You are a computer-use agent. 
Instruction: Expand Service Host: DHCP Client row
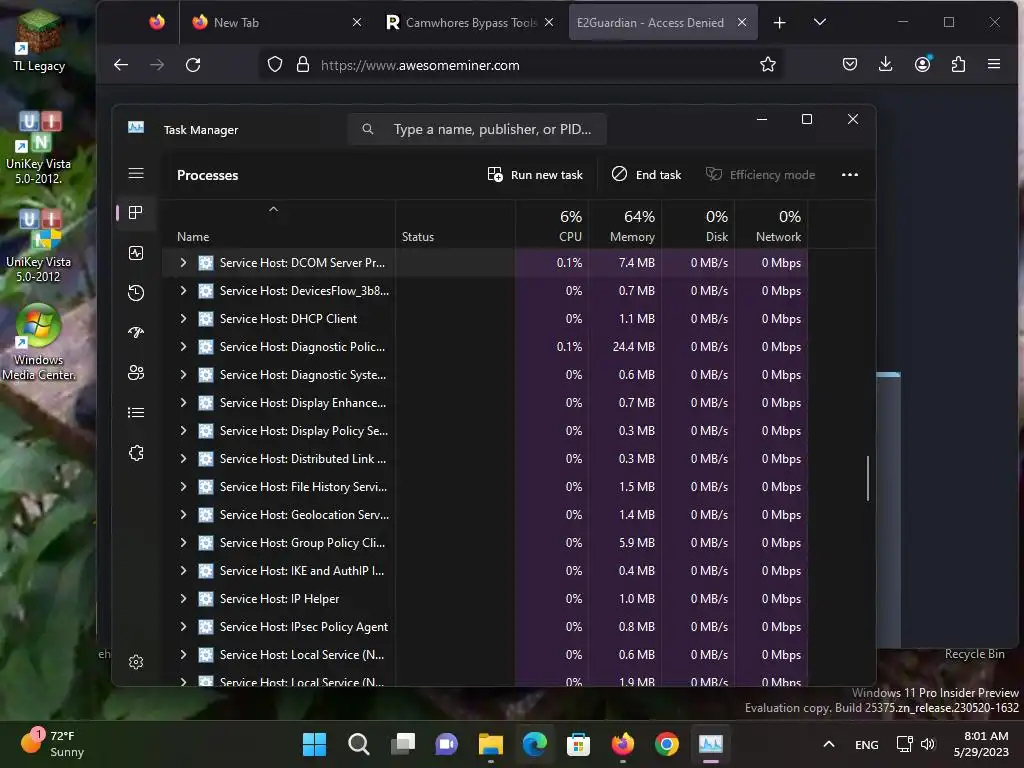click(184, 319)
